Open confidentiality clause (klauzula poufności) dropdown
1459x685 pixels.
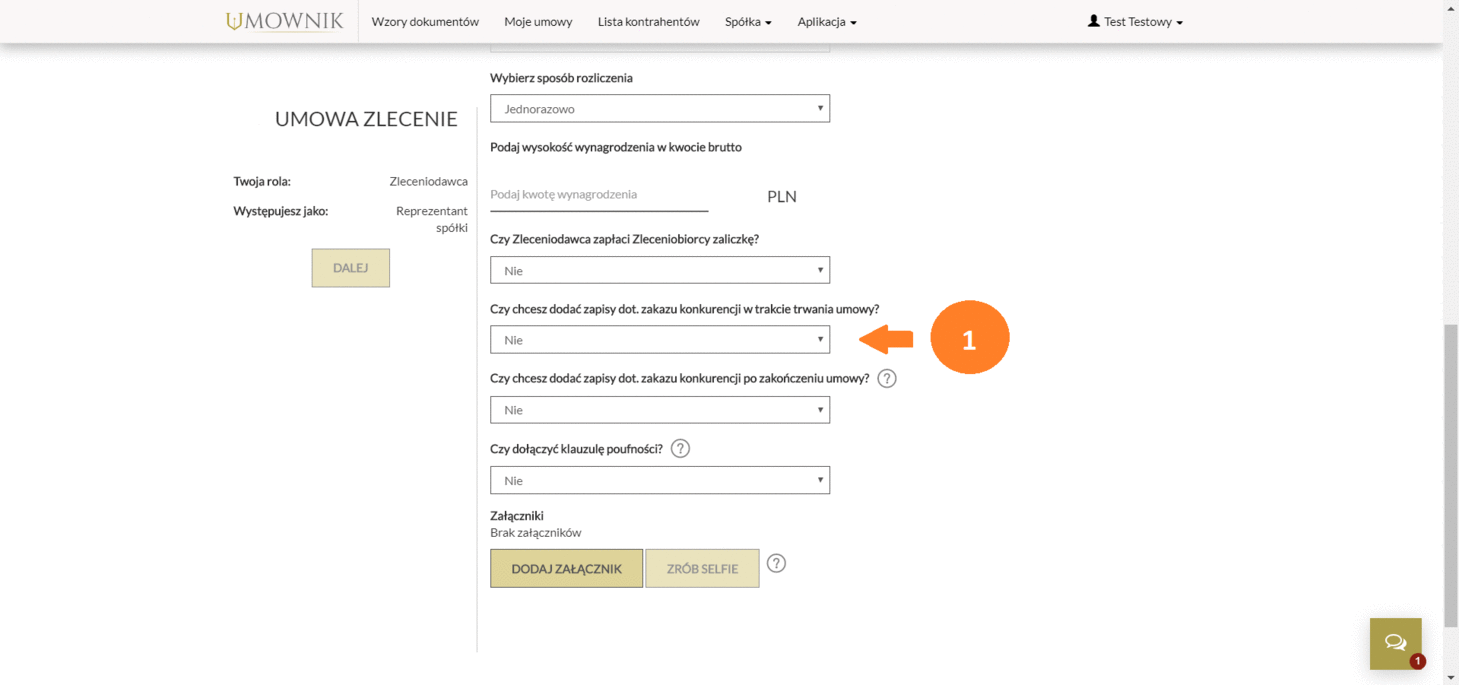click(x=660, y=480)
